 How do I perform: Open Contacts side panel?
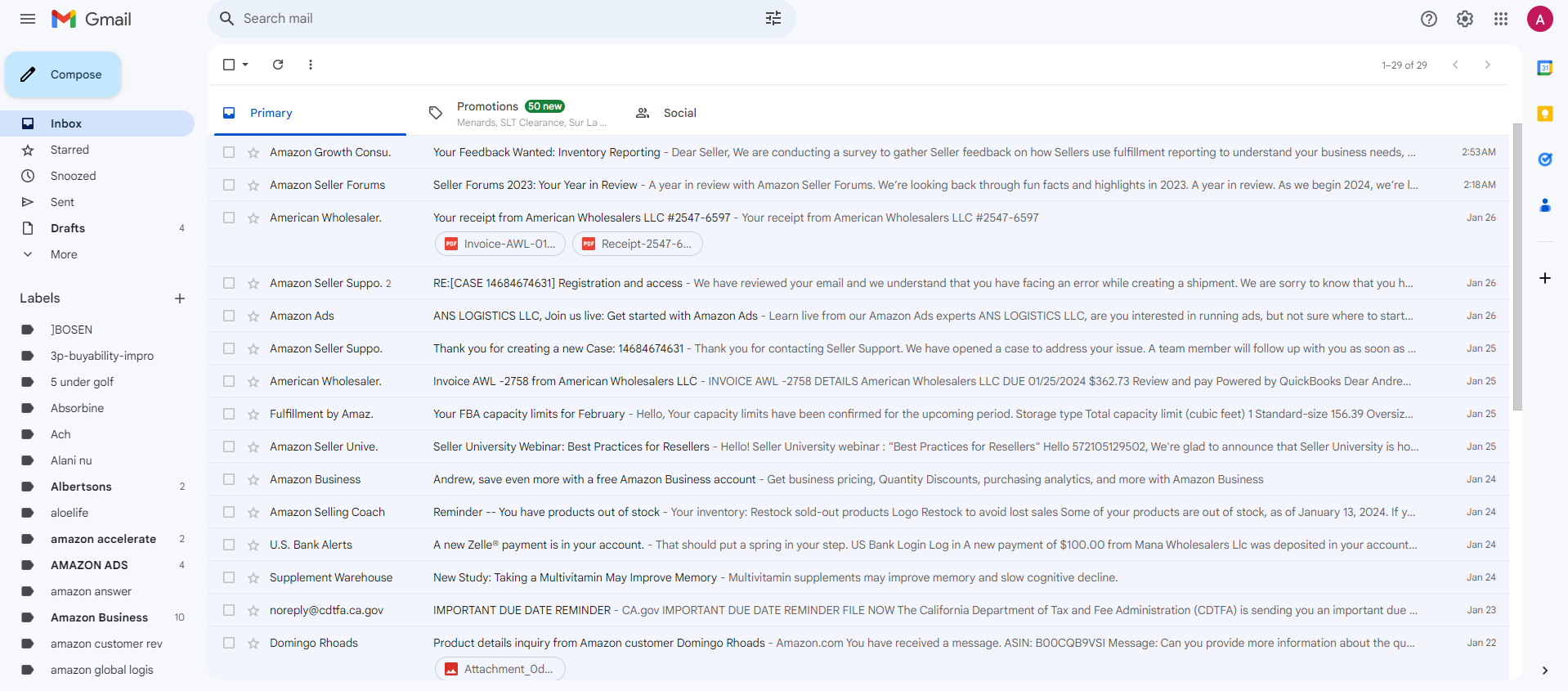tap(1545, 205)
